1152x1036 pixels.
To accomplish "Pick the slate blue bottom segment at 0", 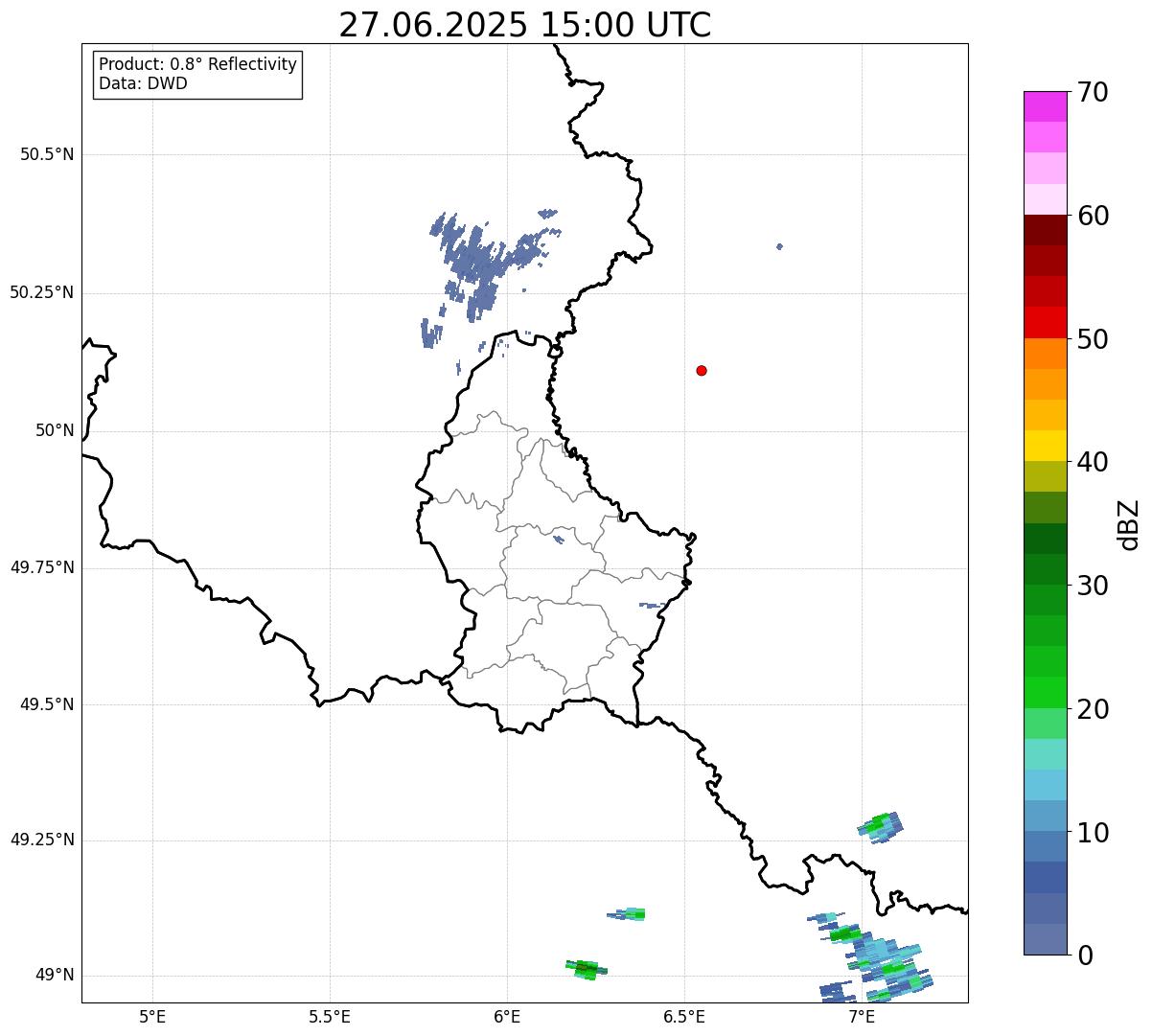I will (1045, 939).
